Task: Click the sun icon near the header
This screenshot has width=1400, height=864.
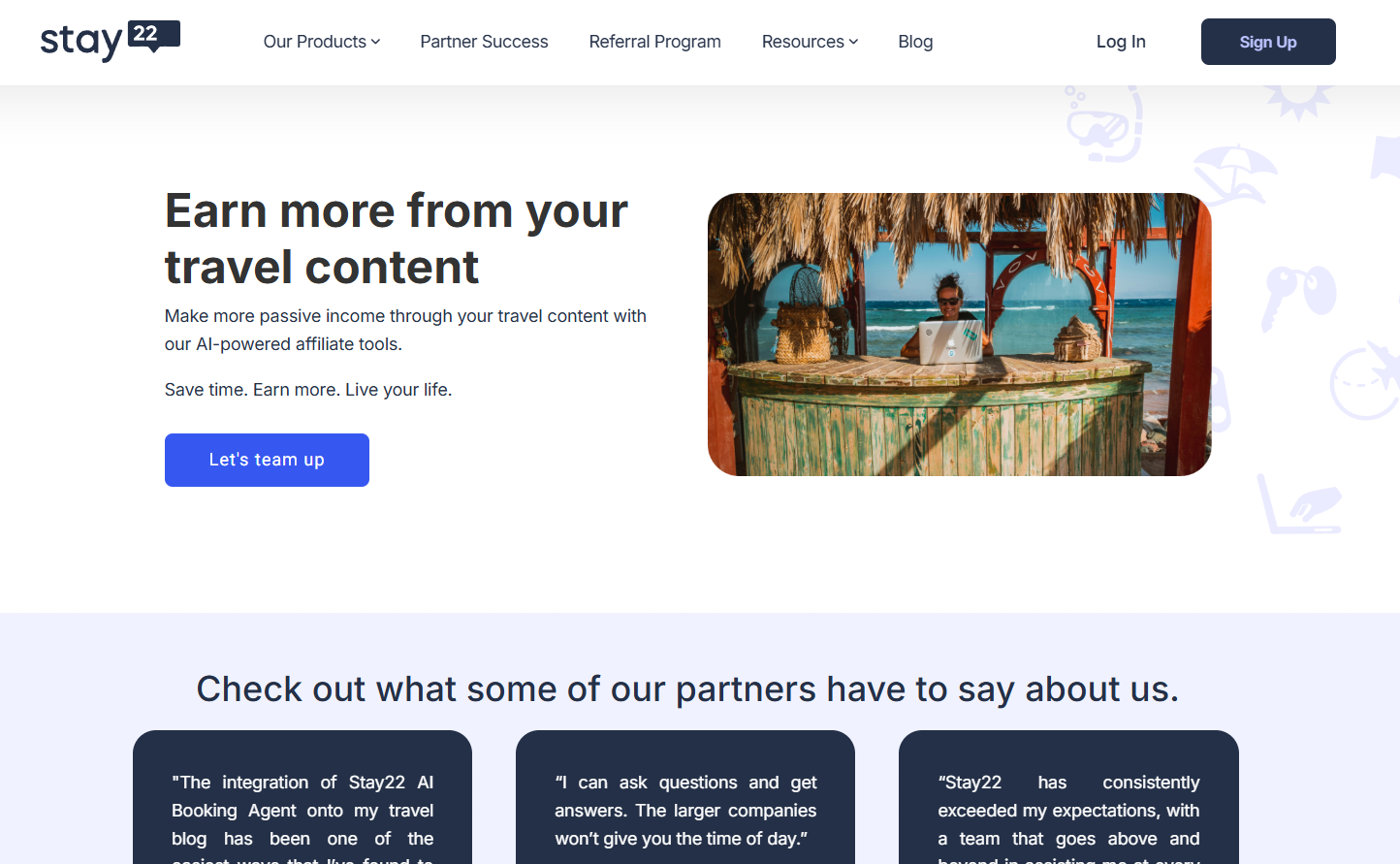Action: pos(1299,99)
